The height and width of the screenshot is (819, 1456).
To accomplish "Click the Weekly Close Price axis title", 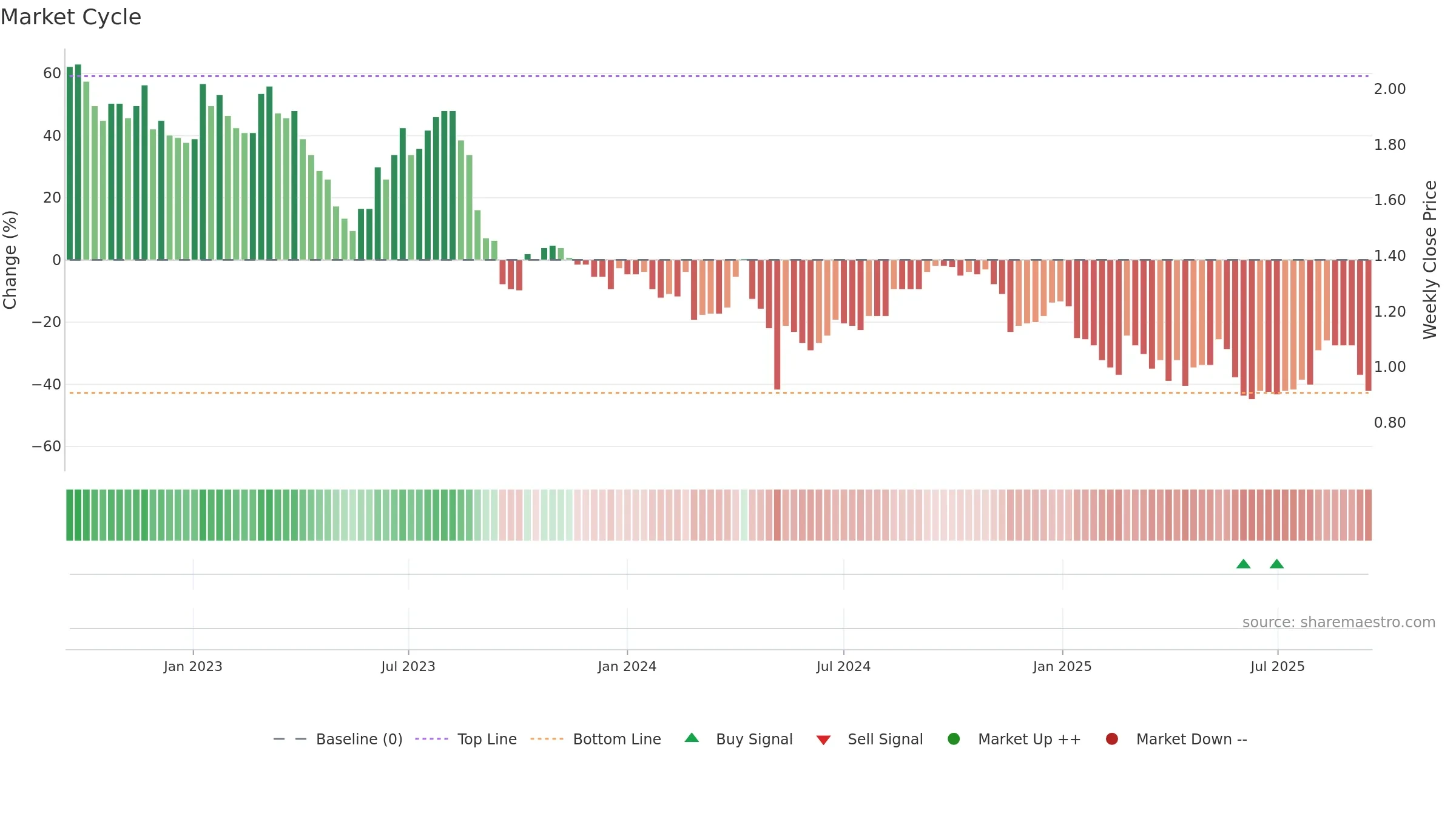I will tap(1430, 260).
